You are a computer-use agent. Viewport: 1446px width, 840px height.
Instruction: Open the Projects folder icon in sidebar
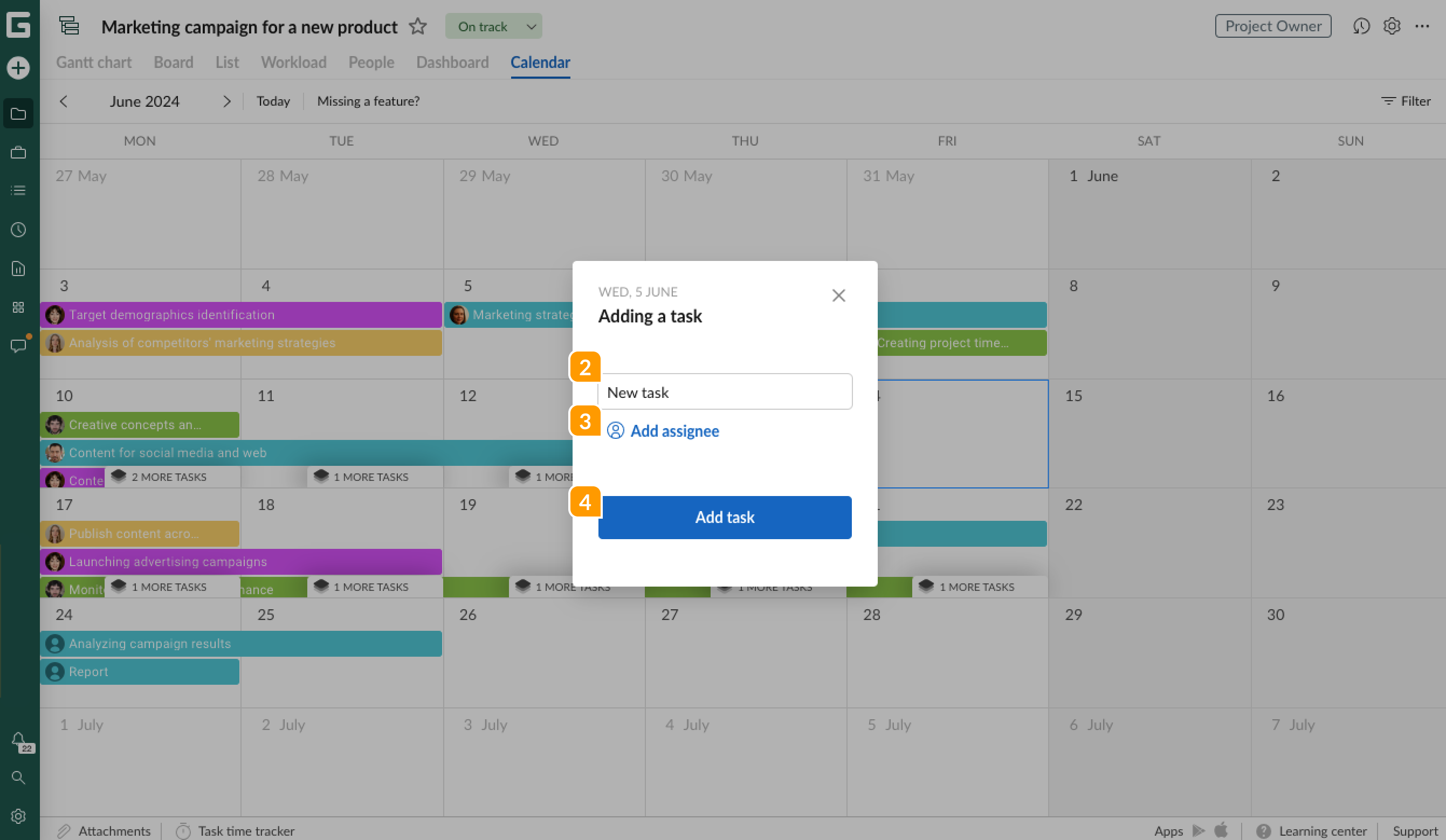pos(19,113)
